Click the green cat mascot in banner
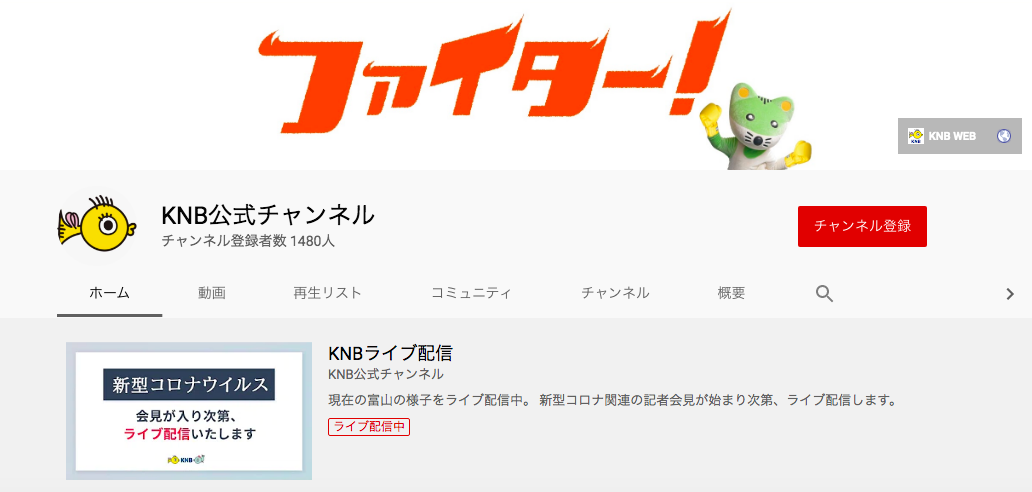Image resolution: width=1032 pixels, height=492 pixels. (756, 125)
